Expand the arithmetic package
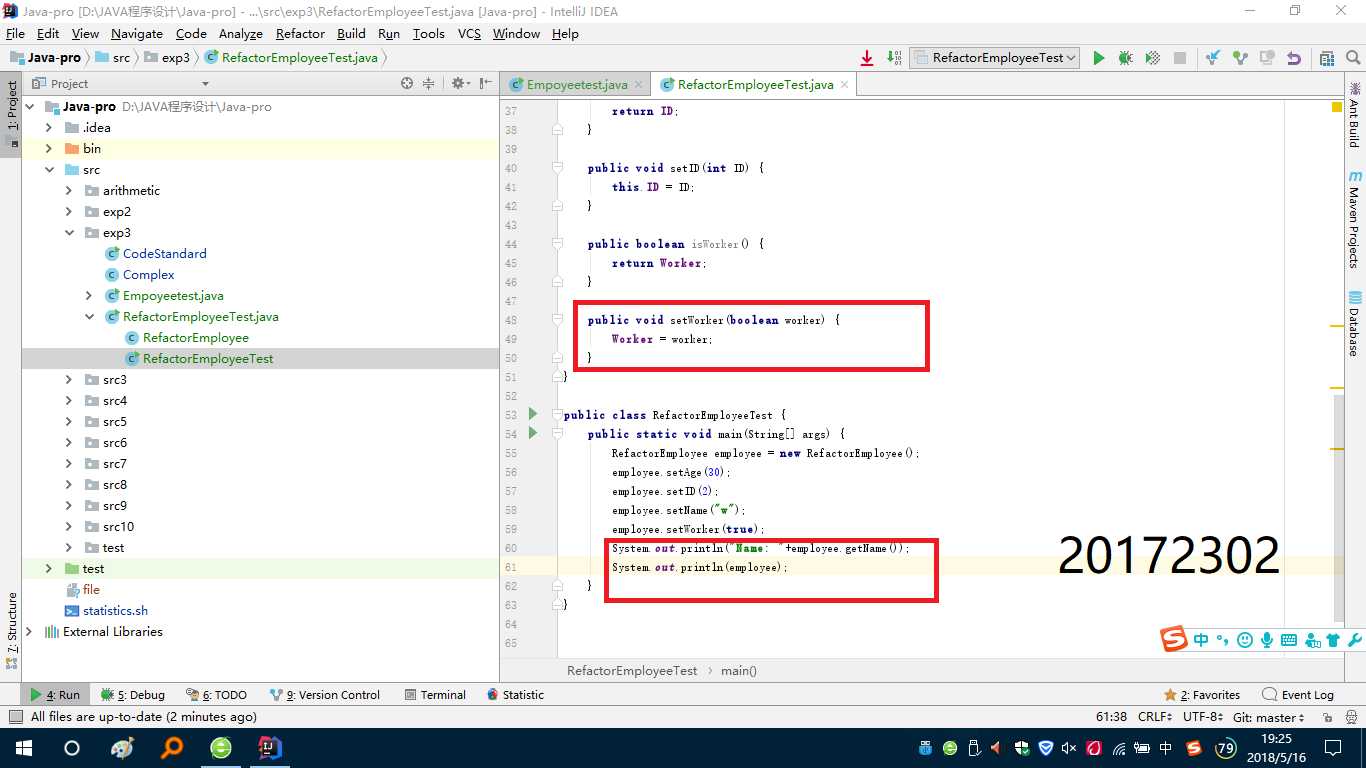 pos(69,191)
